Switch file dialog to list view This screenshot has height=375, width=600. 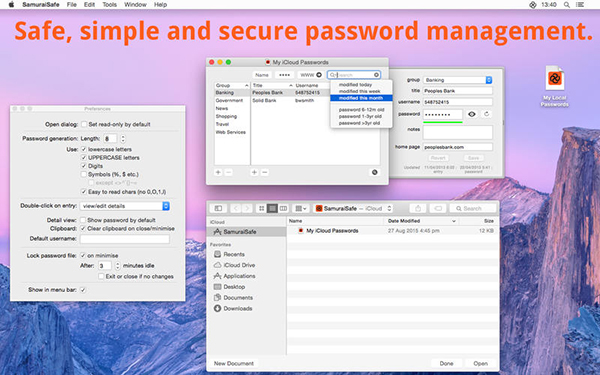pos(272,209)
